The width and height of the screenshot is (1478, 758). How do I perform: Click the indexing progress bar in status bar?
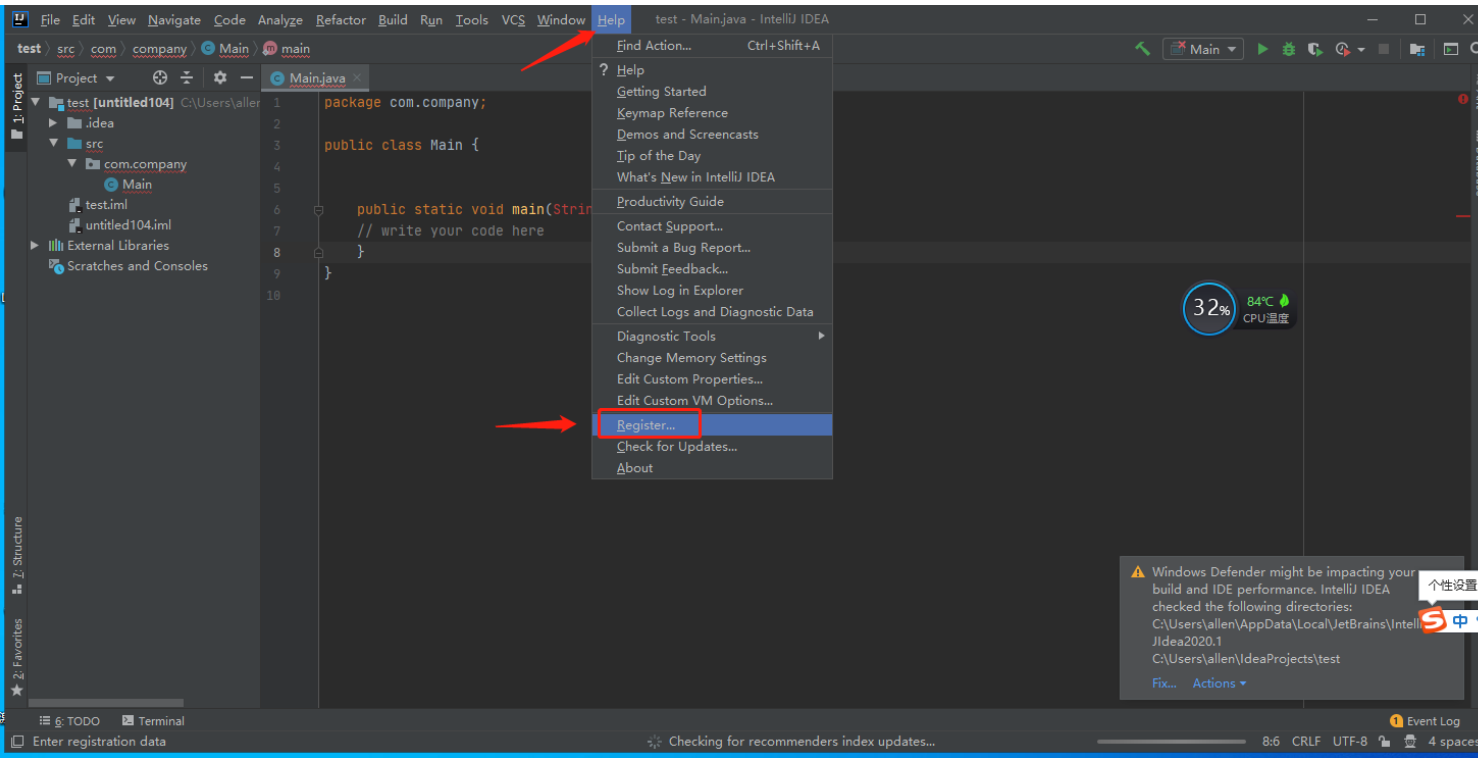(x=1171, y=742)
